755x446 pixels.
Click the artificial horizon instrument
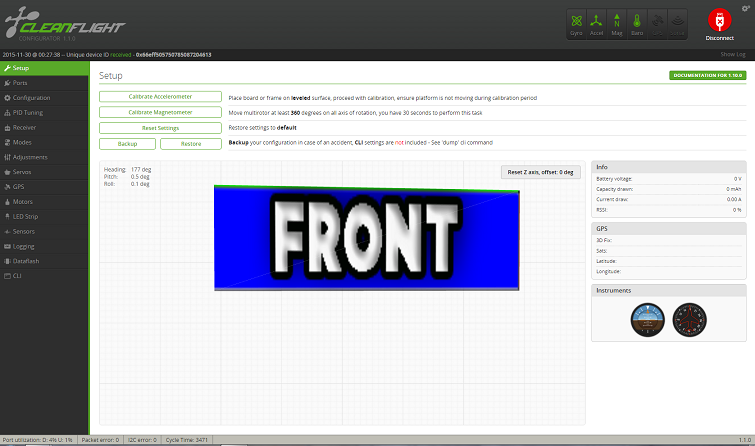(646, 319)
